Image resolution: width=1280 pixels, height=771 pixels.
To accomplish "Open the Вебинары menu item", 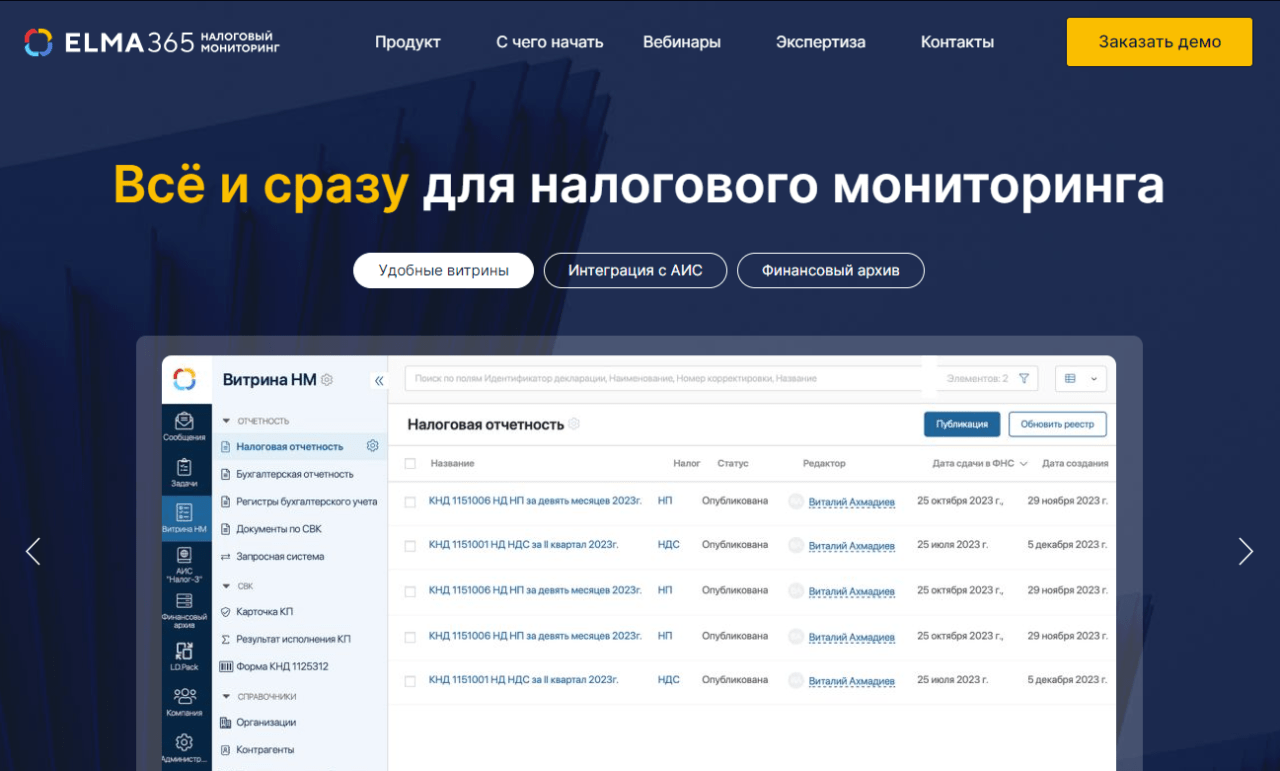I will point(682,42).
